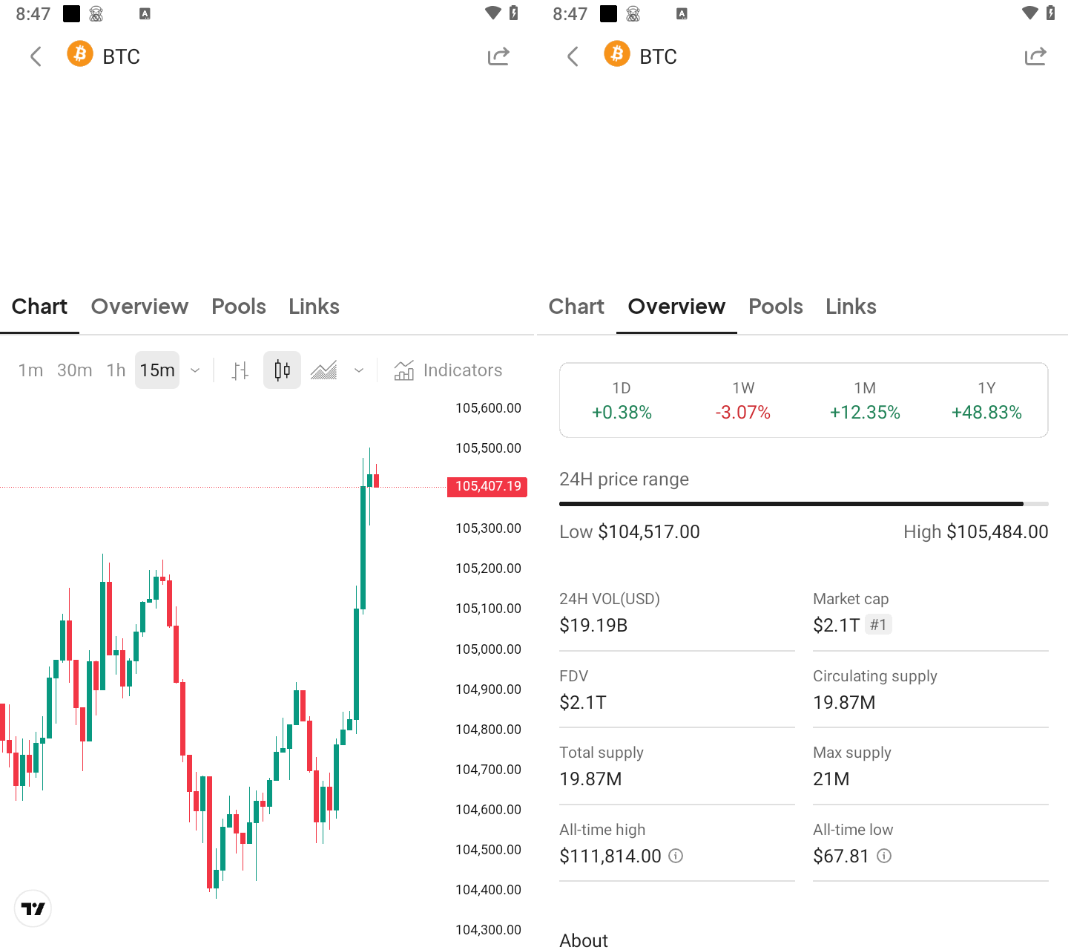Share BTC from the right Overview screen

pos(1035,57)
